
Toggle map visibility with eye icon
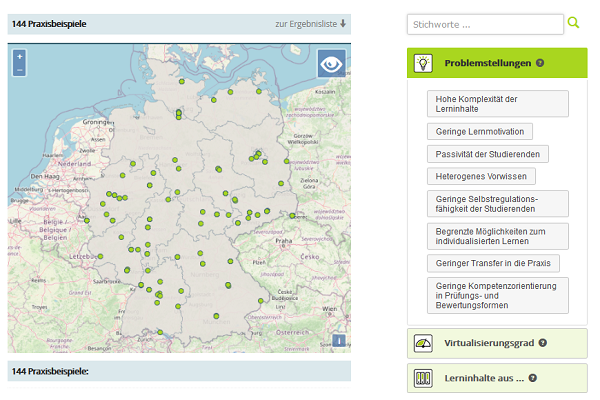pos(331,64)
